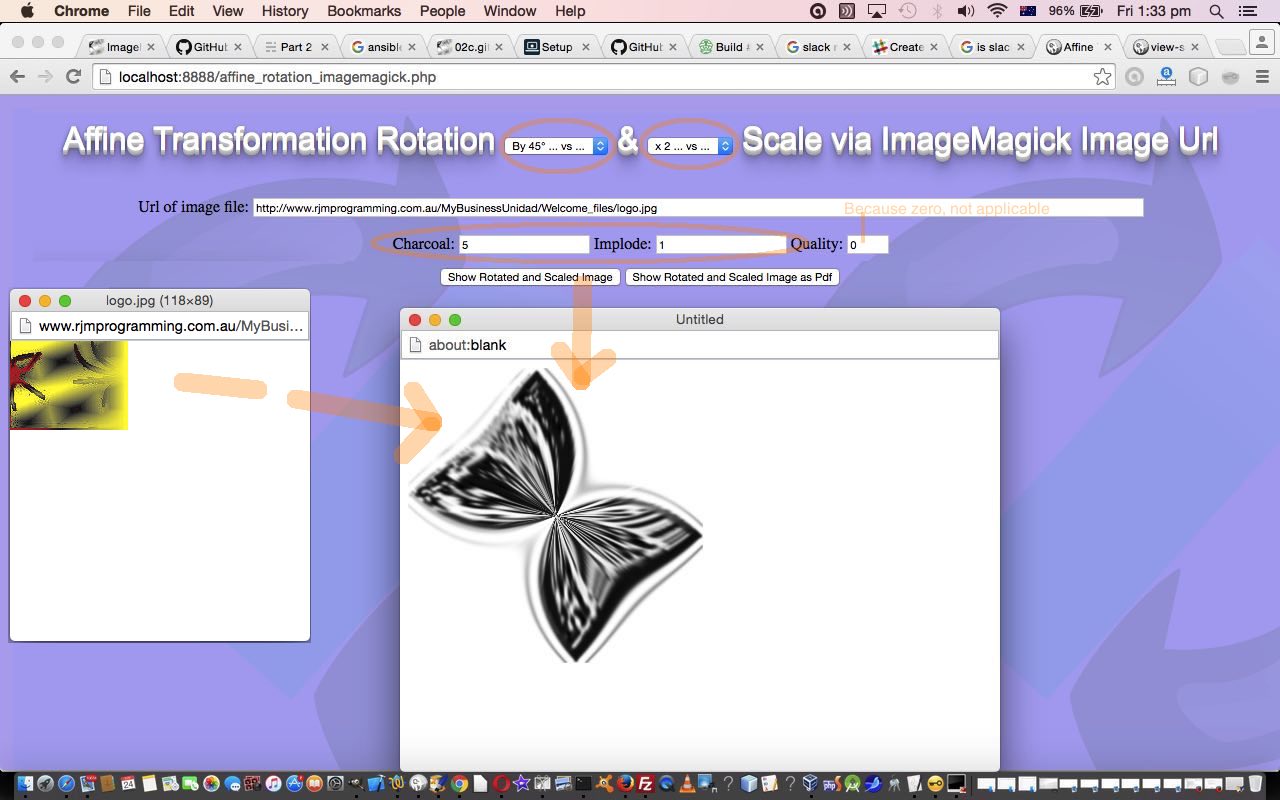The height and width of the screenshot is (800, 1280).
Task: Open the rotation 'By 45° ... vs ...' dropdown
Action: pyautogui.click(x=557, y=146)
